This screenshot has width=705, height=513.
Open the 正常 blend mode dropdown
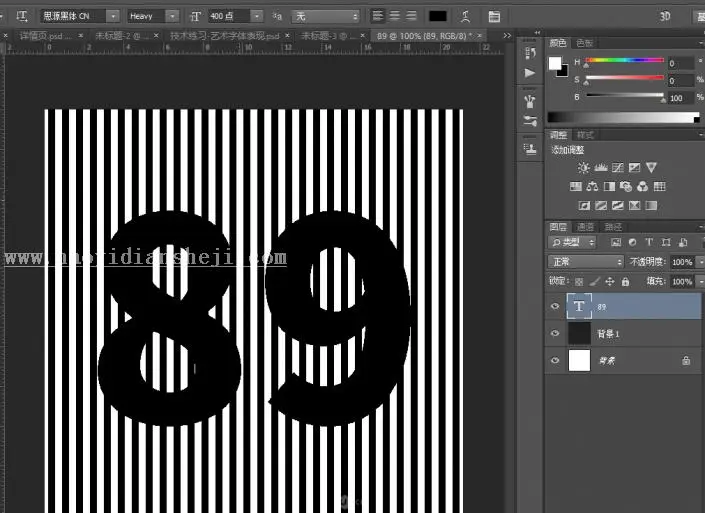coord(586,262)
